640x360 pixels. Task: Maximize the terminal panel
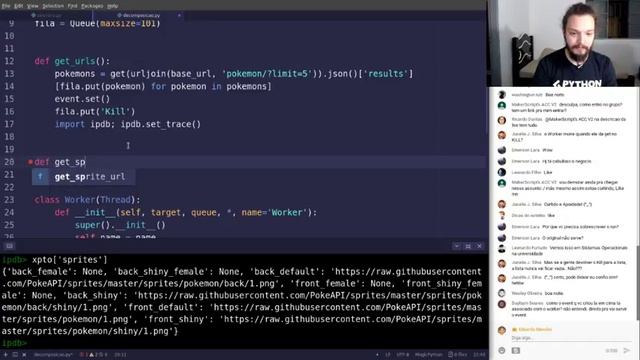468,246
